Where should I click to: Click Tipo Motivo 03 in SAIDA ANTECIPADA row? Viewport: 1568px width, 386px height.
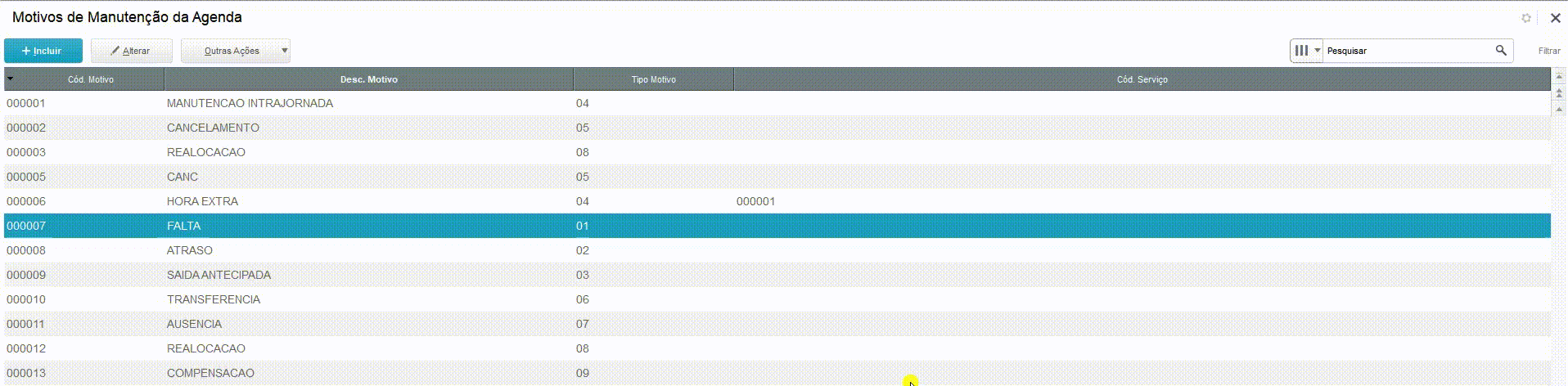pos(583,275)
